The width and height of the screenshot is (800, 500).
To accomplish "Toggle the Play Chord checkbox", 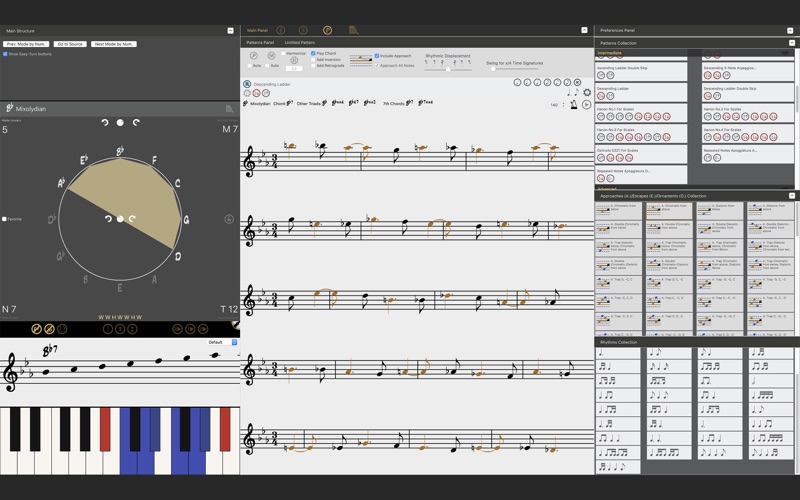I will point(313,53).
